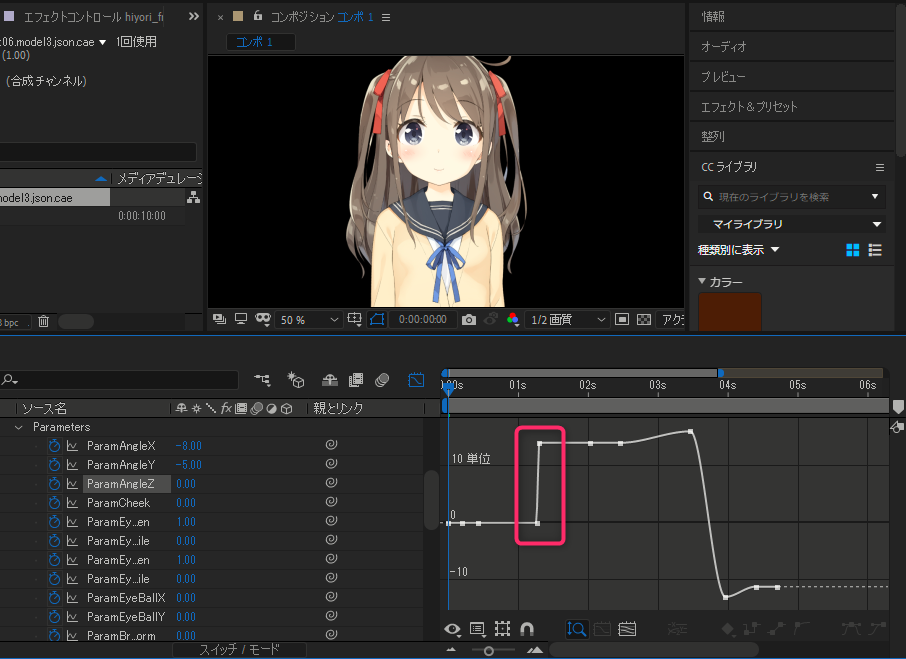Collapse the Parameters group

[x=18, y=427]
